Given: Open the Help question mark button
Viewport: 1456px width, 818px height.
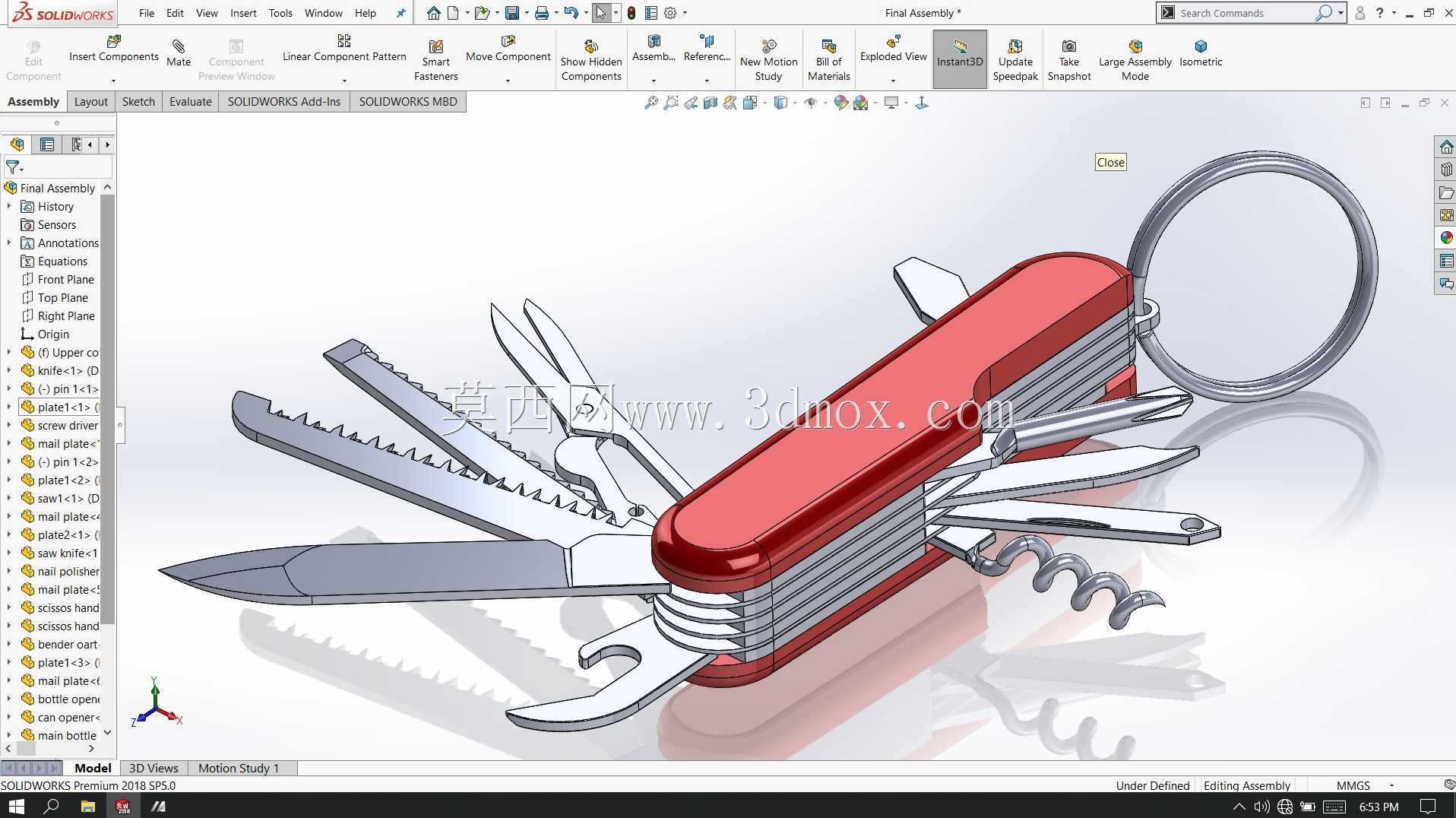Looking at the screenshot, I should click(x=1379, y=13).
